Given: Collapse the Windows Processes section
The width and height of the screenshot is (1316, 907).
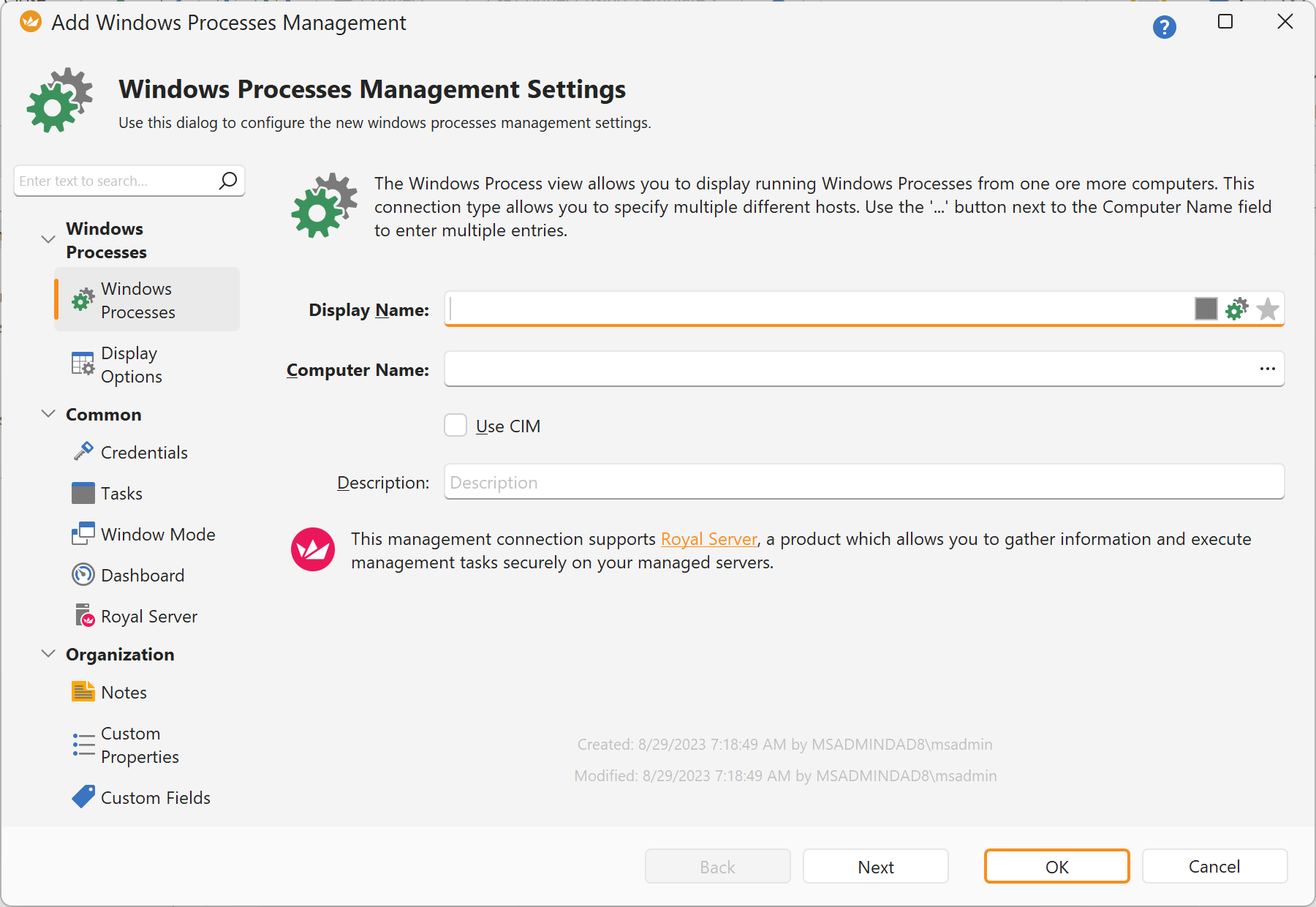Looking at the screenshot, I should [48, 239].
